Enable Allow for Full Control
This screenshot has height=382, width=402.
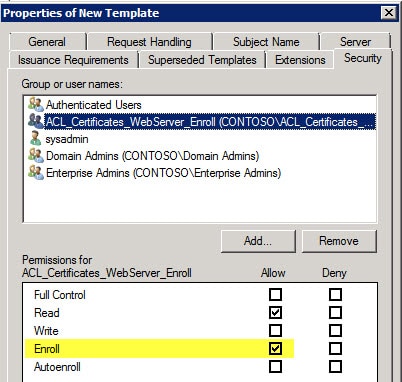tap(275, 295)
